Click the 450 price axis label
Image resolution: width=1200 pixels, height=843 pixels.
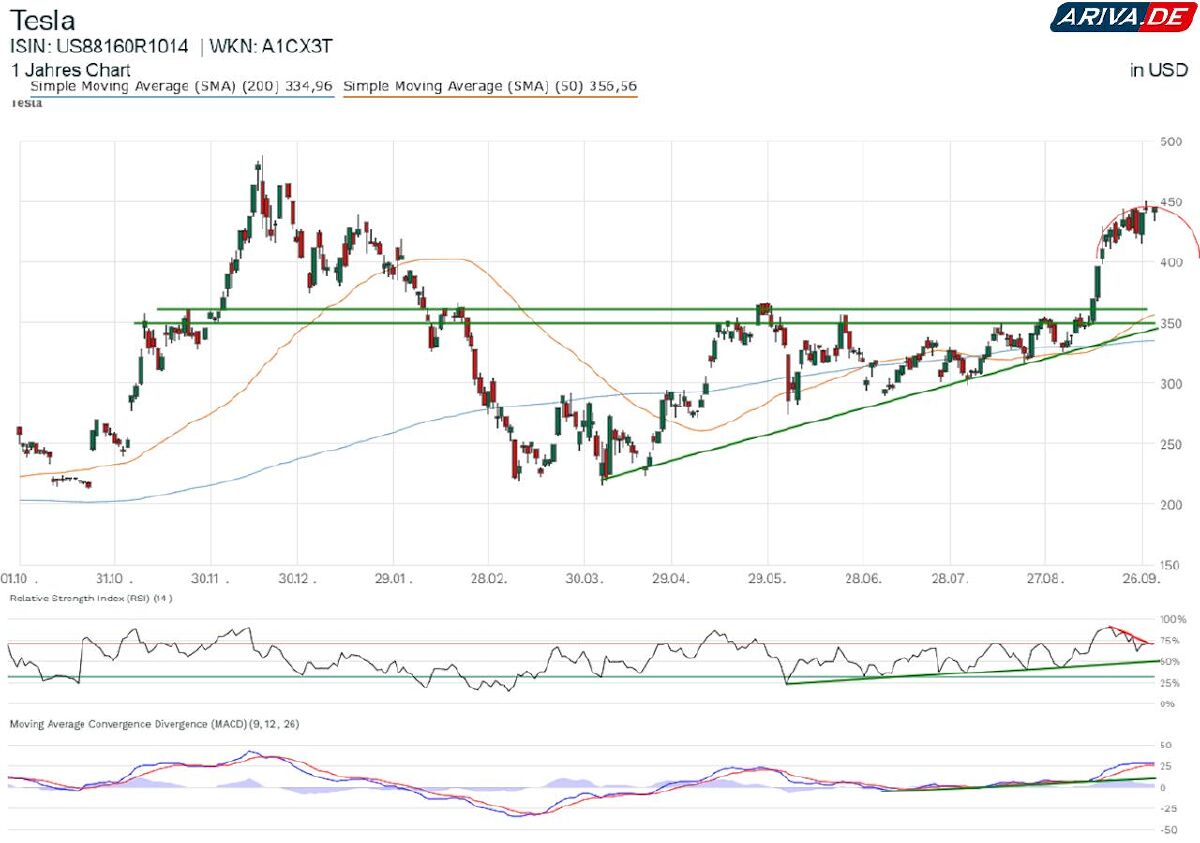pos(1169,203)
